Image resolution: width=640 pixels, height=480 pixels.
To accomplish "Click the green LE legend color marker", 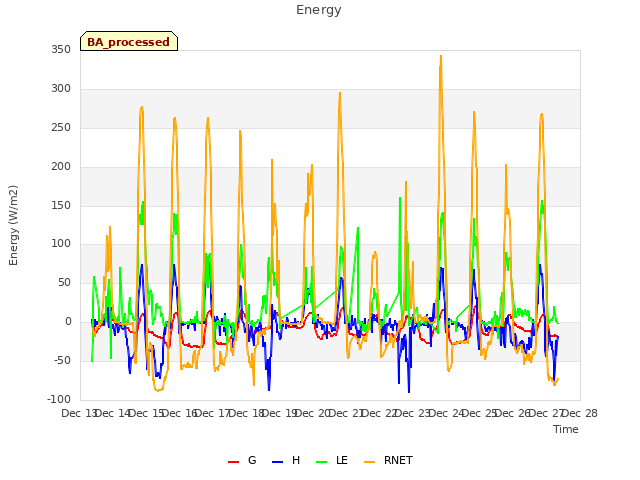I will point(322,462).
